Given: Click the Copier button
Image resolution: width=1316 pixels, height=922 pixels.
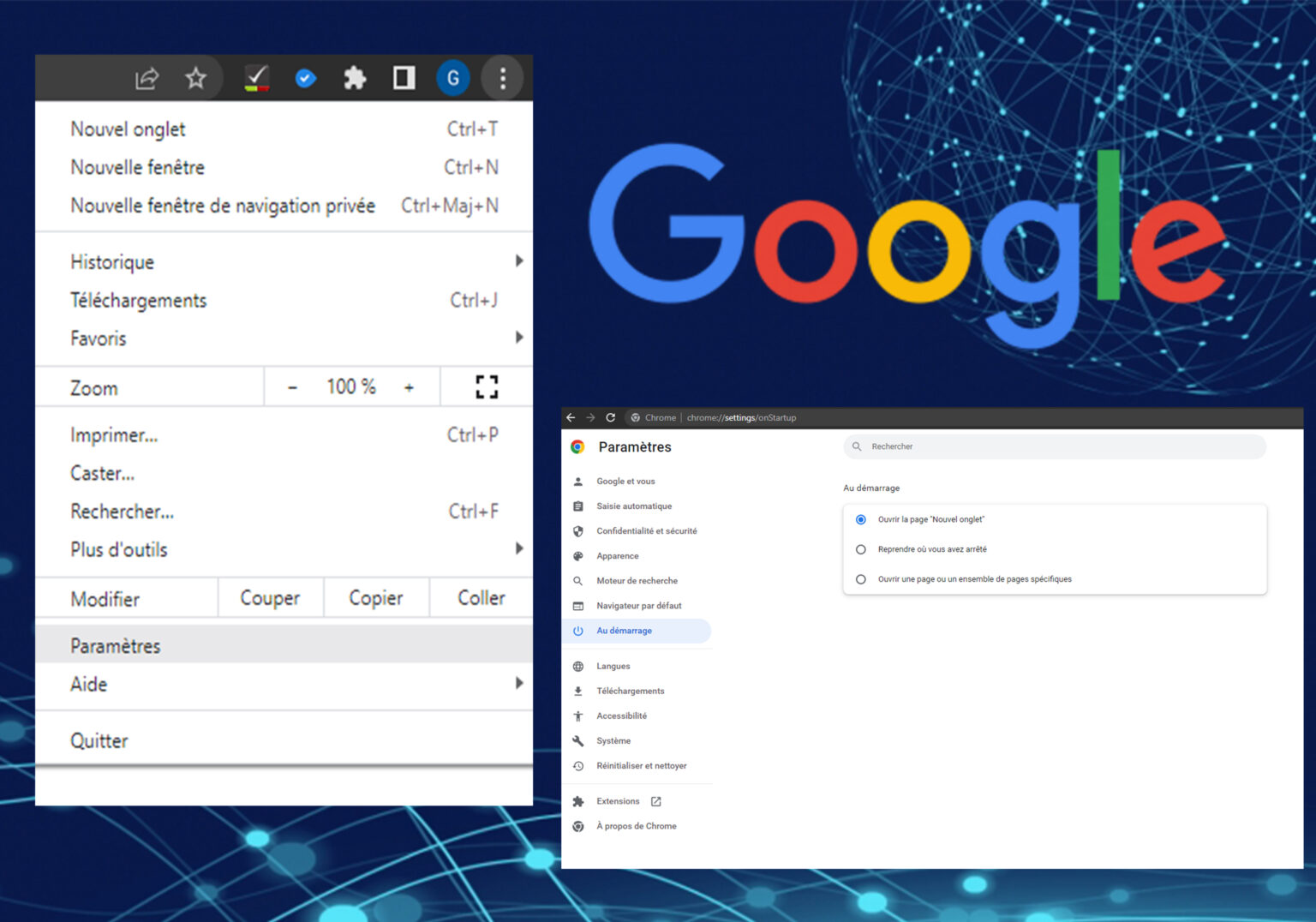Looking at the screenshot, I should [x=376, y=598].
